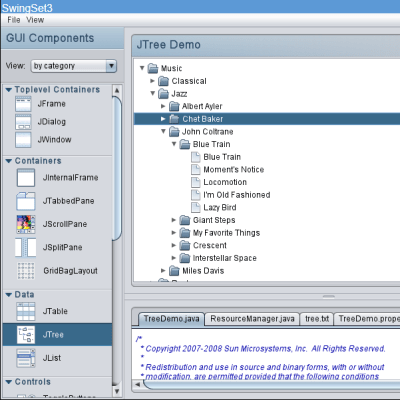Expand the Classical tree node
Screen dimensions: 400x400
click(x=152, y=81)
